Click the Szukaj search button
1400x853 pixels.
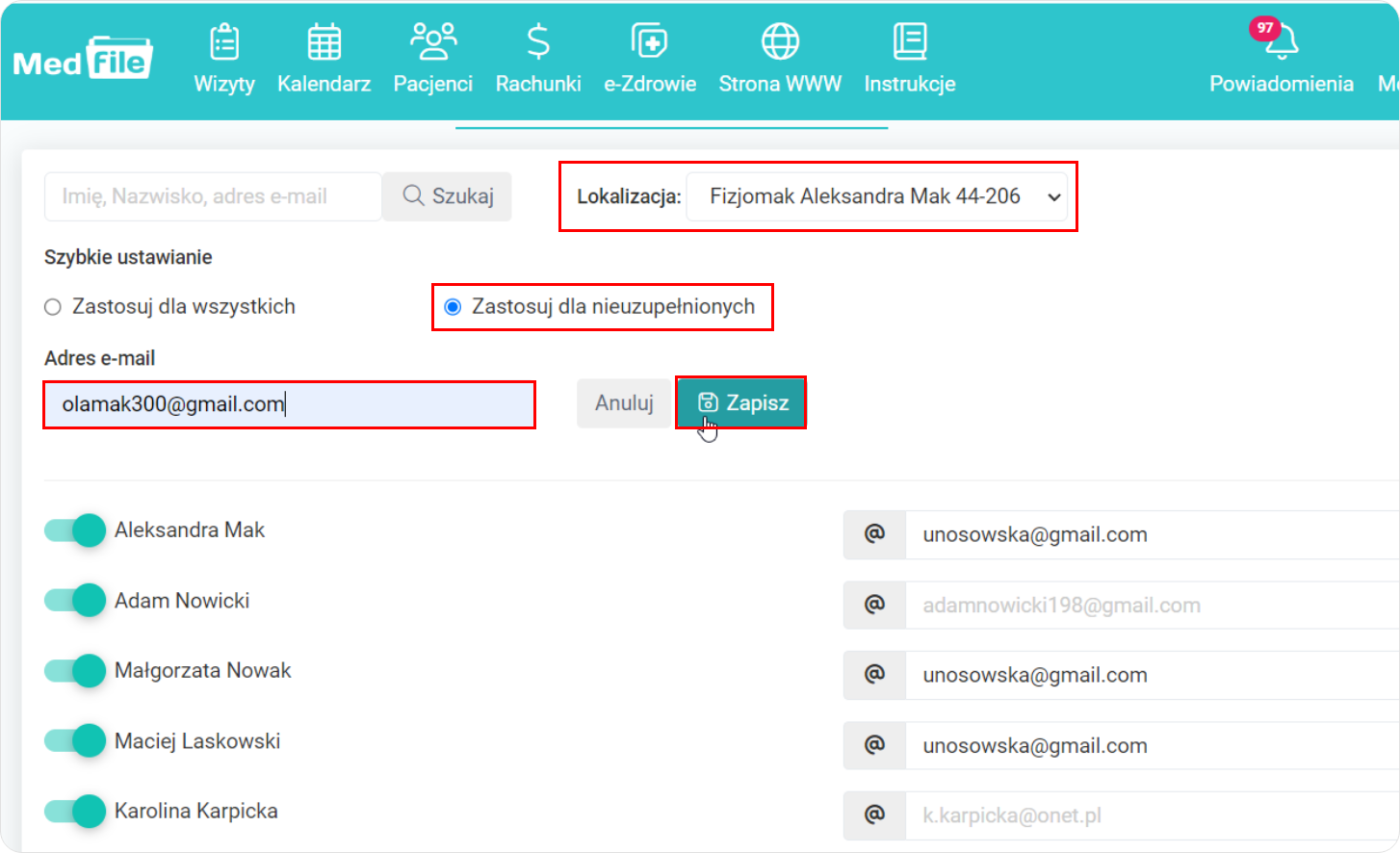pos(448,196)
